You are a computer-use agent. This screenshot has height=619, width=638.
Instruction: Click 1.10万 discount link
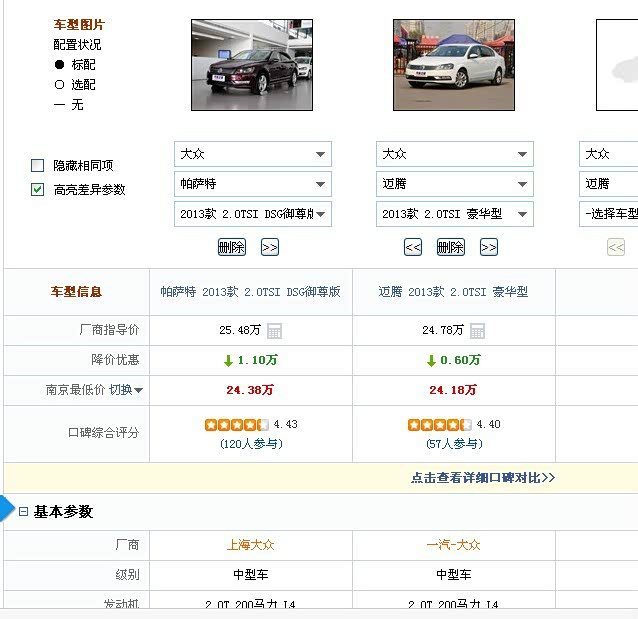[258, 360]
